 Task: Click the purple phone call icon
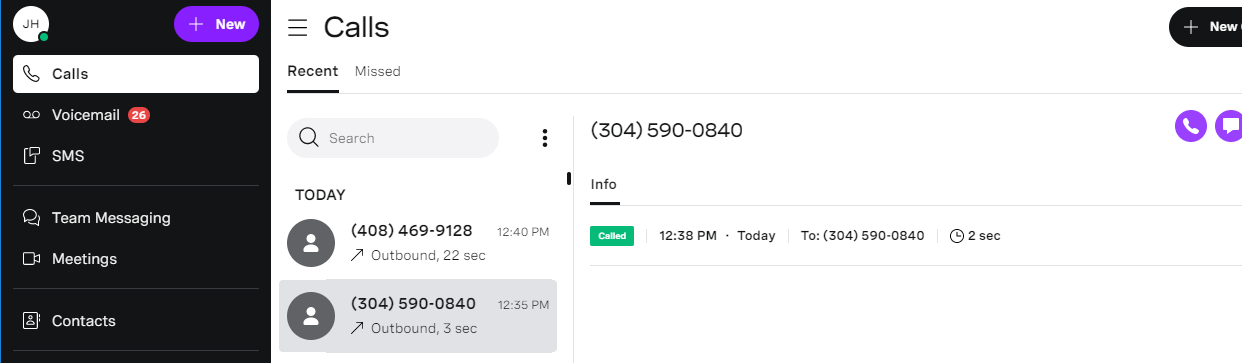coord(1190,126)
